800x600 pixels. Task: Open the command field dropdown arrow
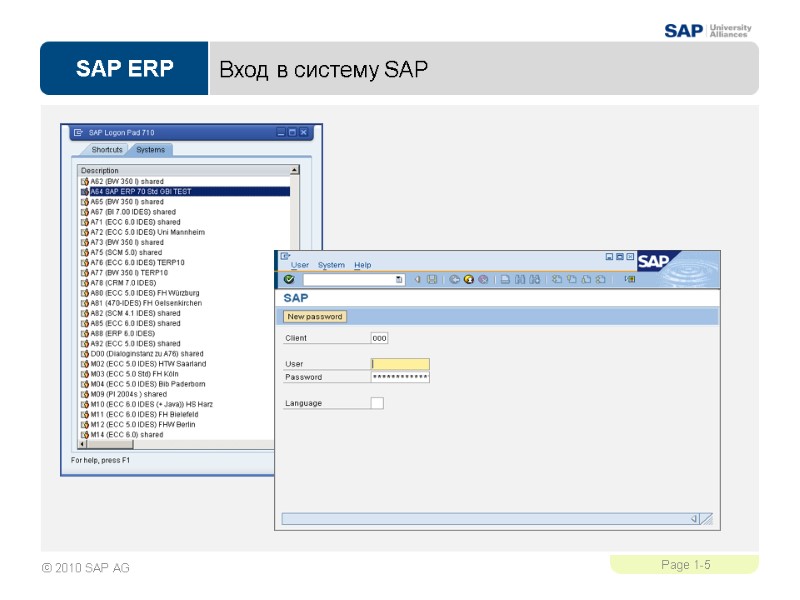[399, 281]
